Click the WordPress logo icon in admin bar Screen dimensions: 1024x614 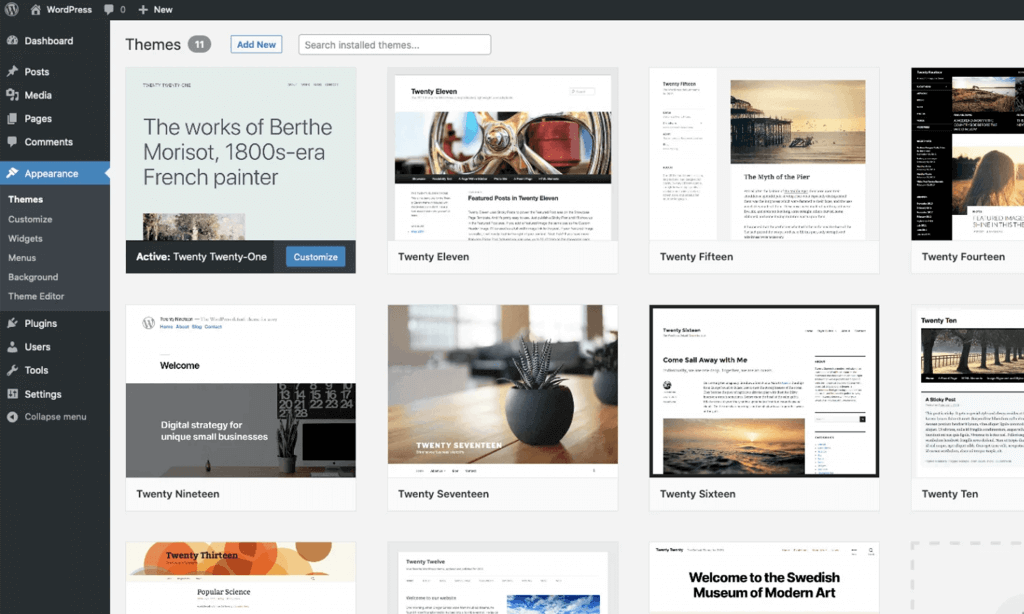[x=12, y=10]
